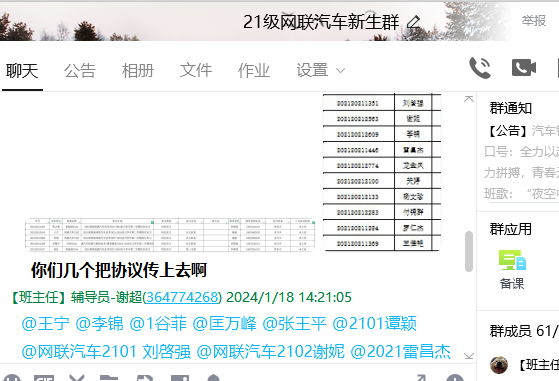The image size is (559, 381).
Task: Switch to the 公告 tab
Action: (80, 70)
